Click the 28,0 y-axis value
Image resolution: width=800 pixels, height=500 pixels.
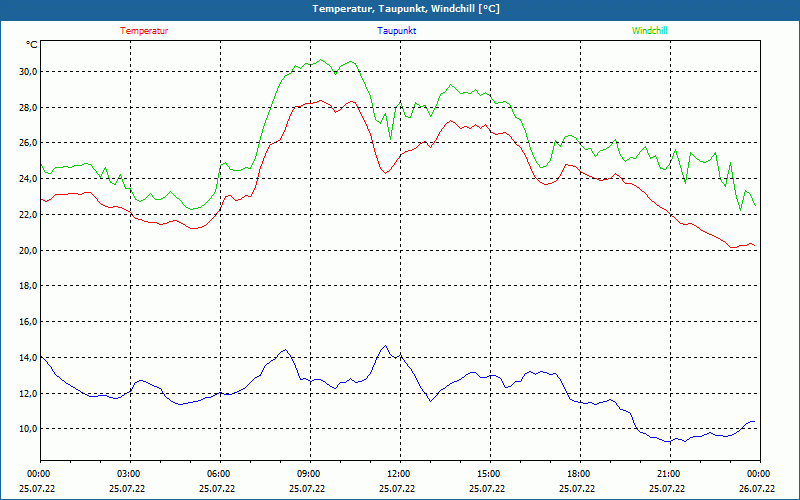point(29,107)
